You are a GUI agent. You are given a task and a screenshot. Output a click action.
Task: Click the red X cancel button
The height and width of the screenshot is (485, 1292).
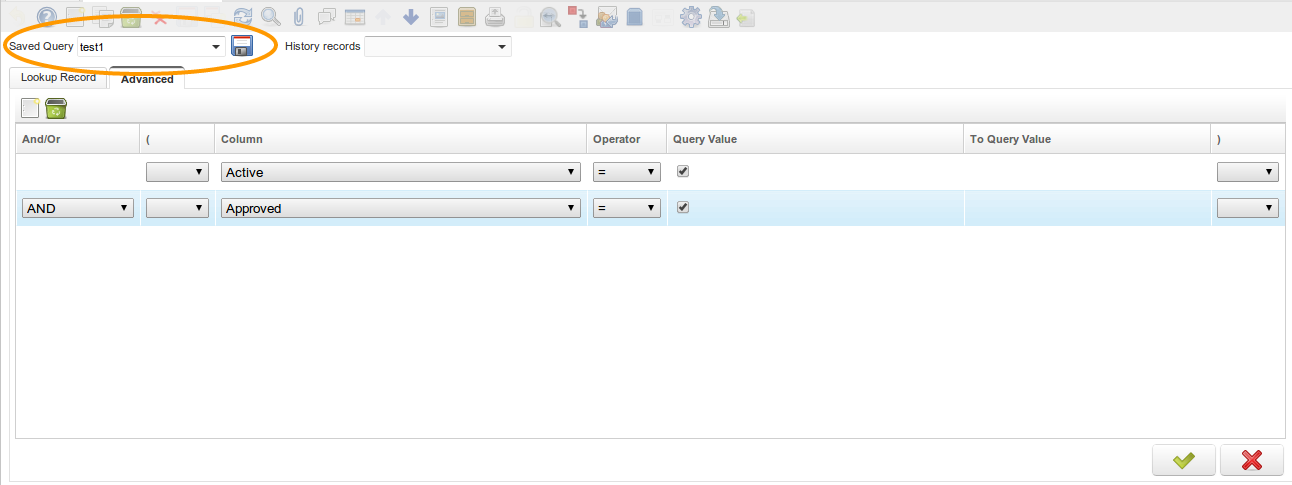1251,460
